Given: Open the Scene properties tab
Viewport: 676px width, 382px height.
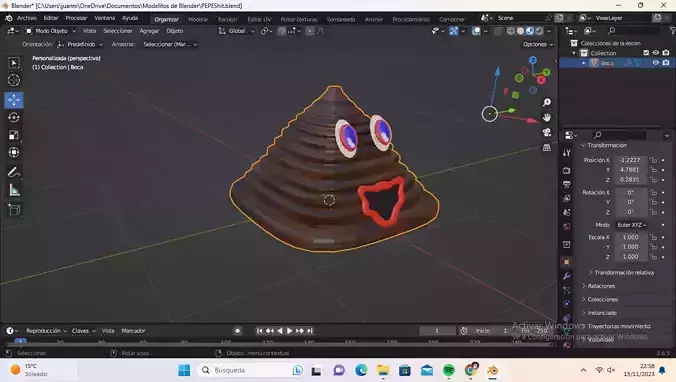Looking at the screenshot, I should [x=566, y=212].
